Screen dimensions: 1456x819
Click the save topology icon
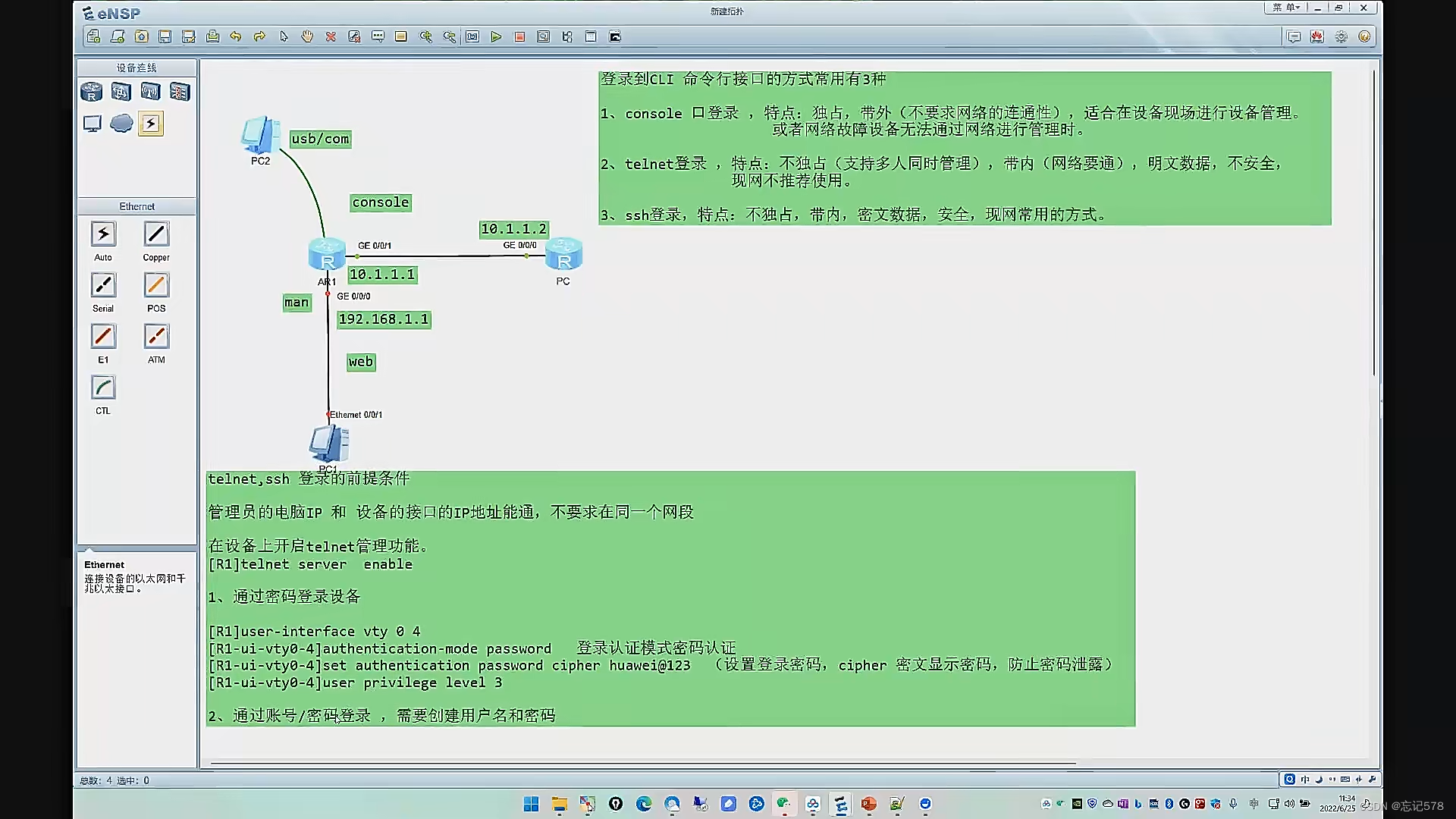click(165, 36)
